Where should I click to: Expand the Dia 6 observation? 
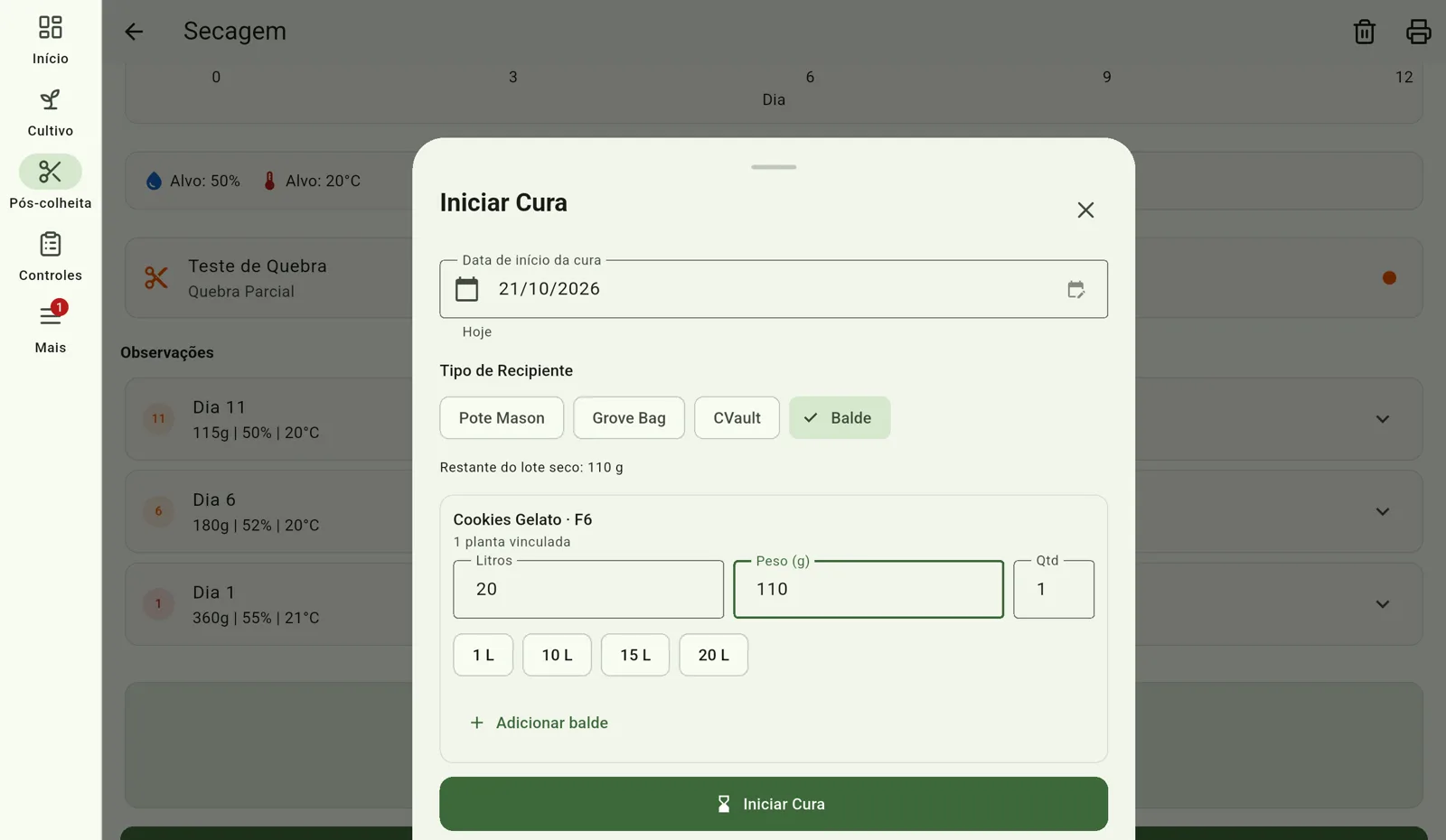pos(1382,511)
